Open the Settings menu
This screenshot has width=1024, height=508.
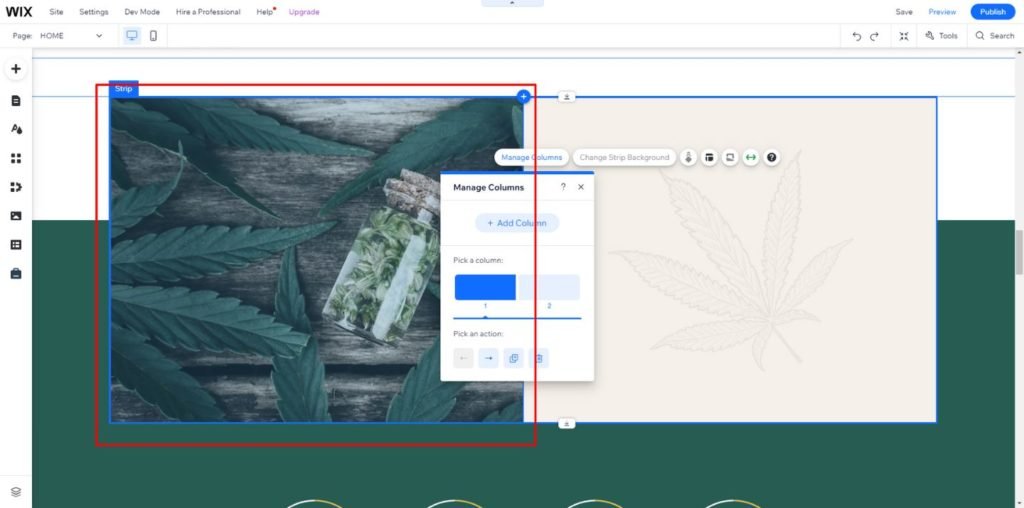click(94, 12)
